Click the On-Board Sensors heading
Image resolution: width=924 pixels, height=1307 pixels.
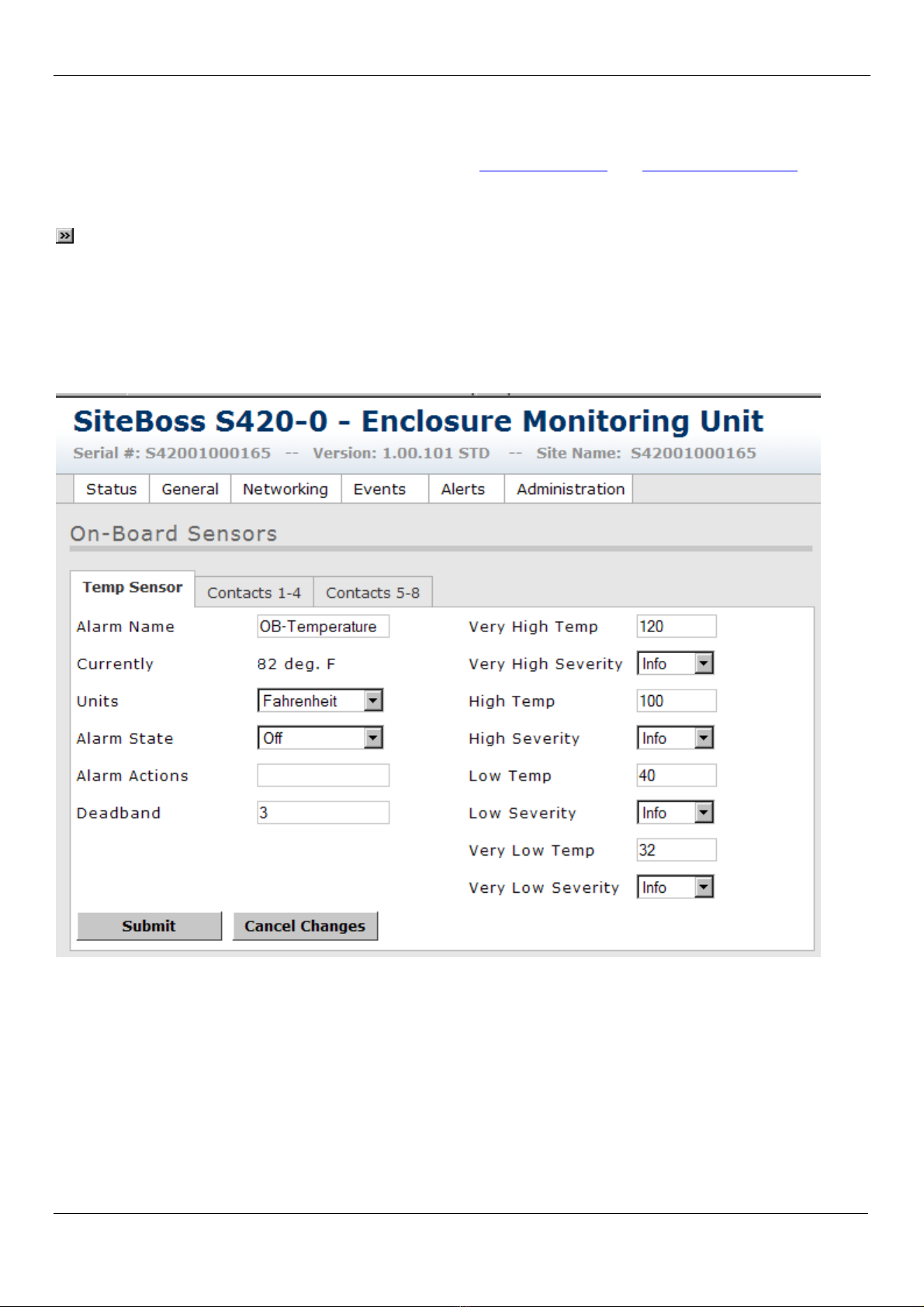pos(173,534)
